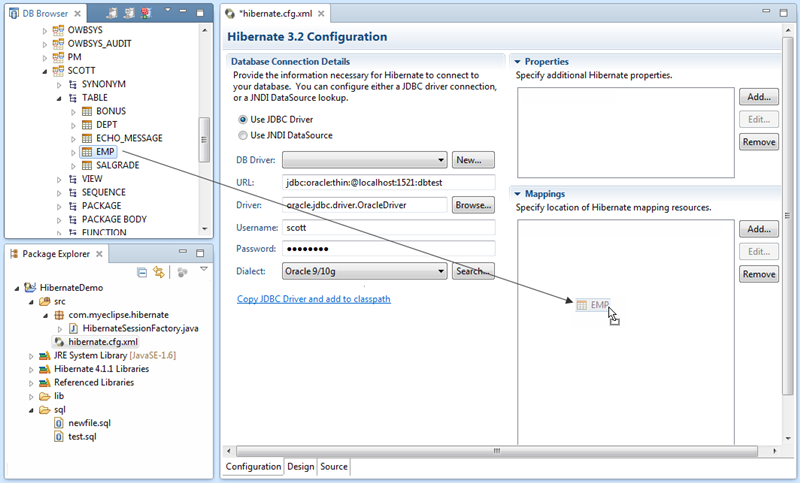Click the test.sql file icon
The width and height of the screenshot is (800, 483).
coord(59,437)
